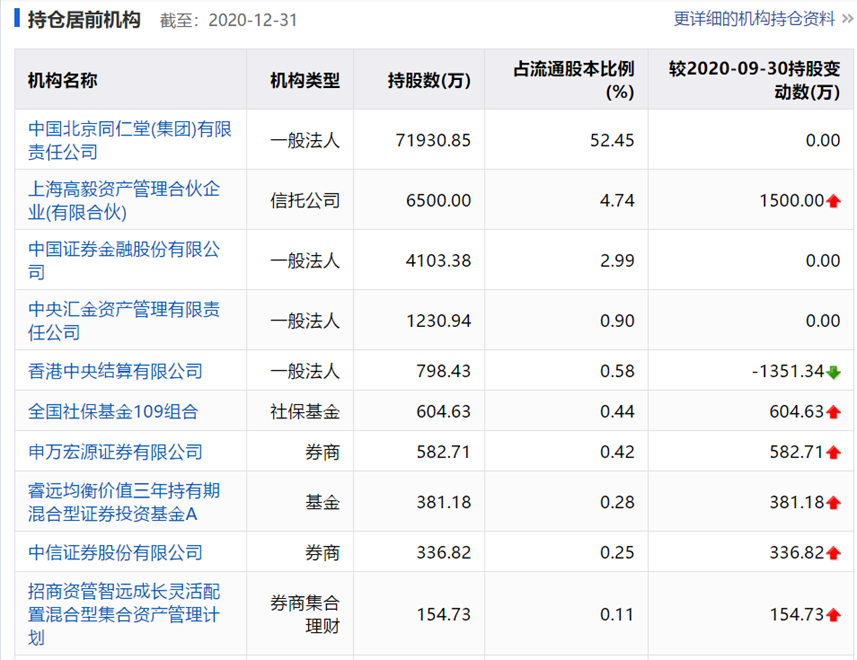Click red up arrow beside 154.73 change
Viewport: 857px width, 660px height.
tap(833, 615)
